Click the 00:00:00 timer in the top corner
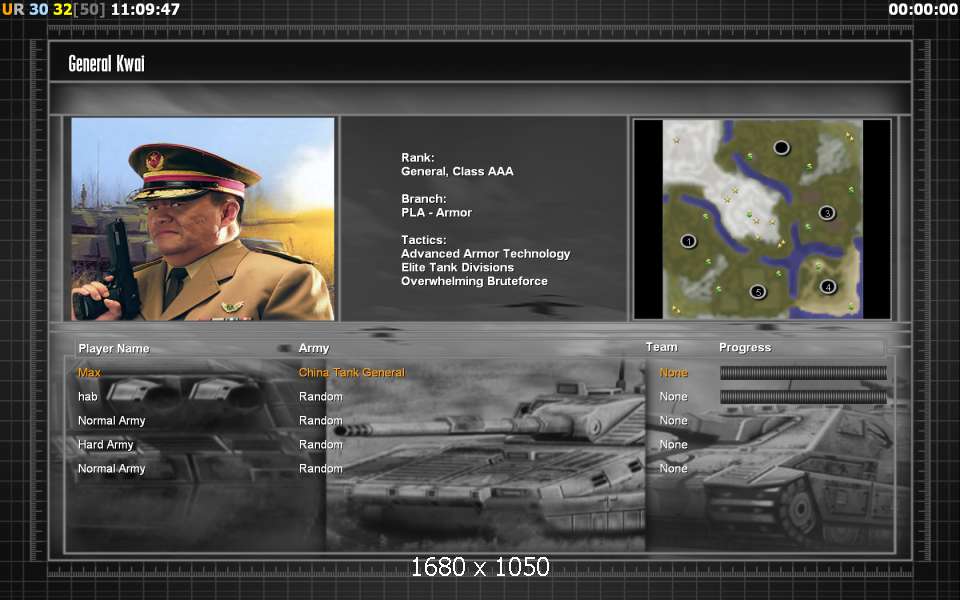The height and width of the screenshot is (600, 960). click(922, 9)
